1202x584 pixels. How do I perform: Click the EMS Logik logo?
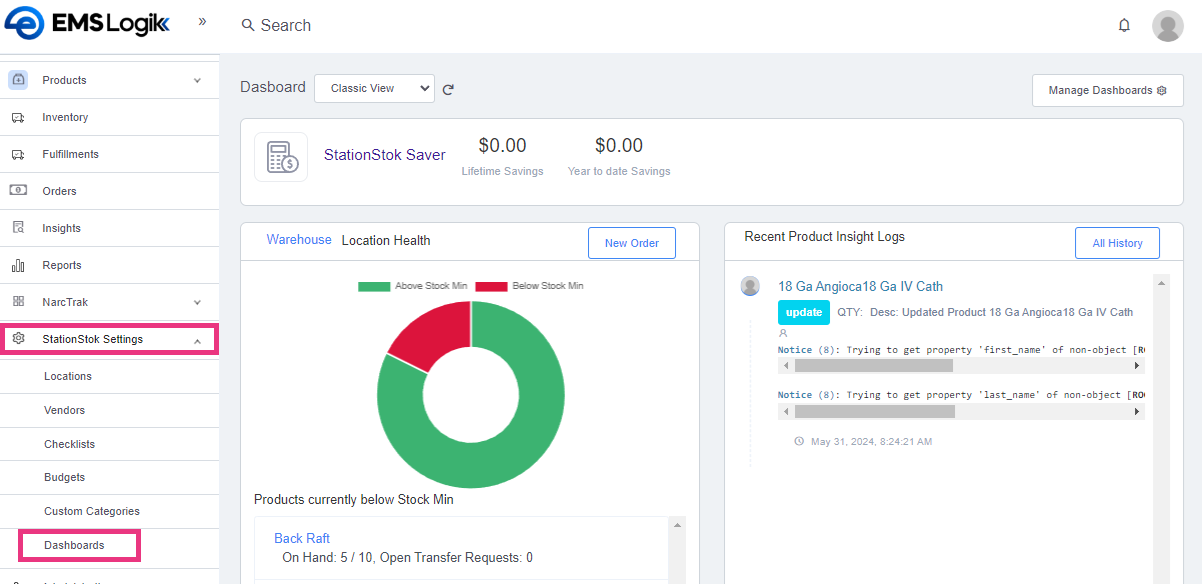coord(87,22)
